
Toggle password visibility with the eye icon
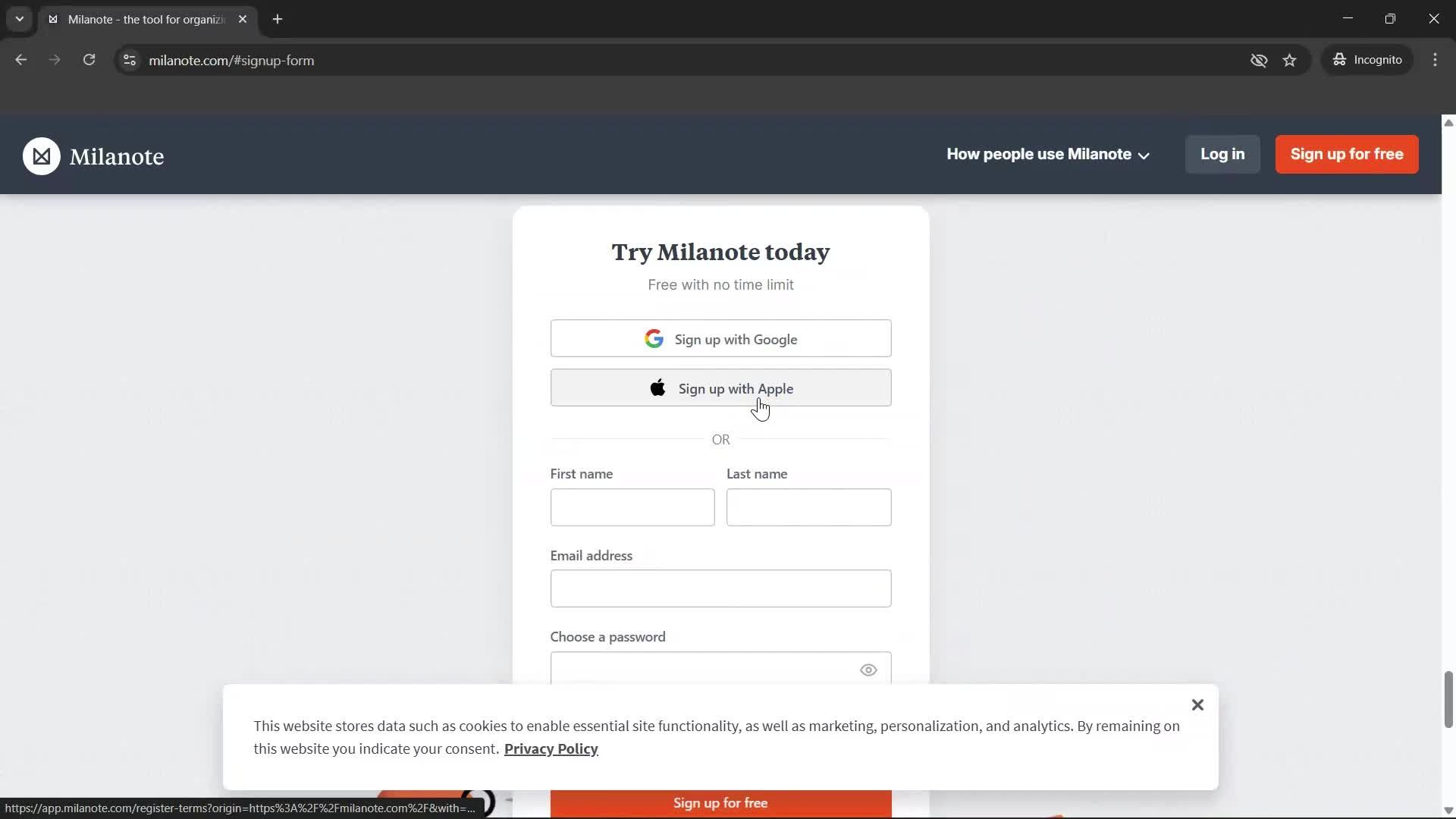coord(868,670)
